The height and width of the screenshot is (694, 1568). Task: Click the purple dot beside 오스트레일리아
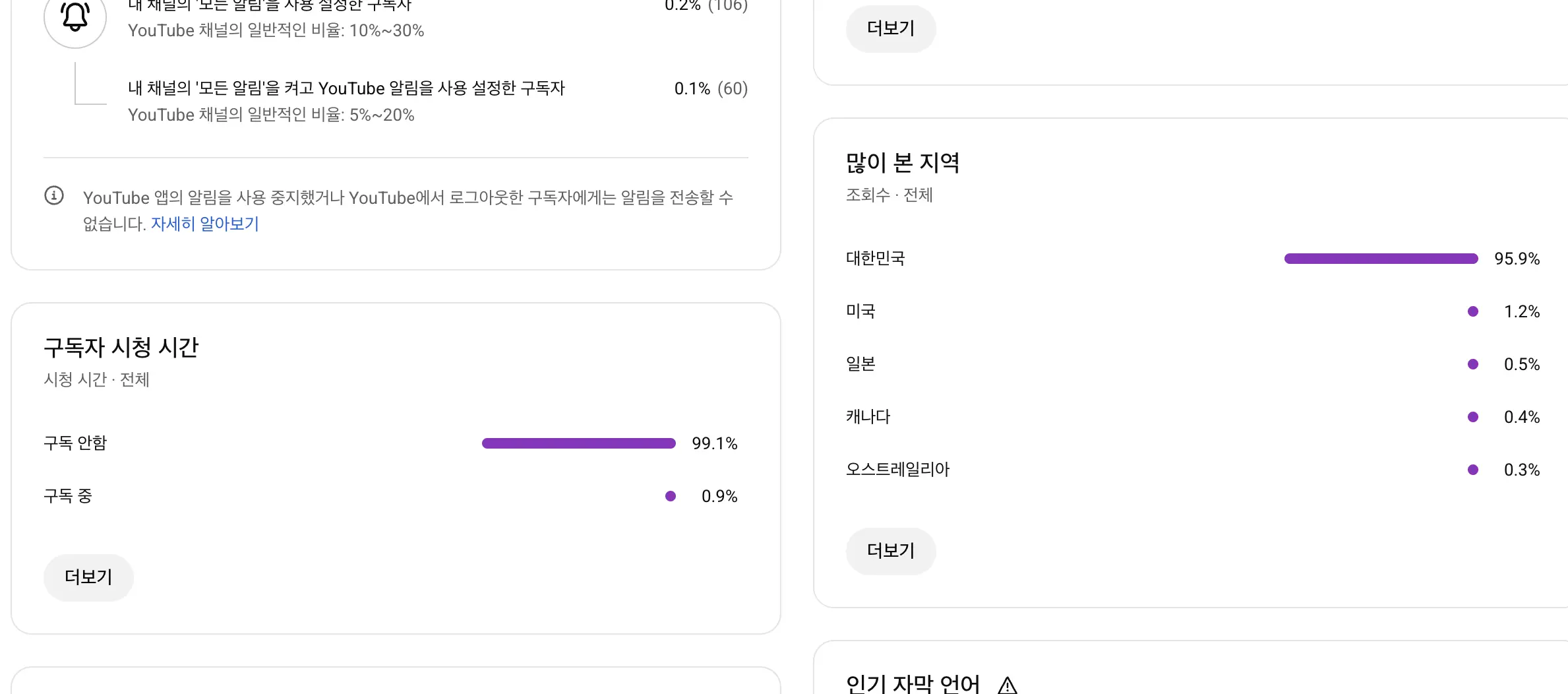tap(1472, 469)
